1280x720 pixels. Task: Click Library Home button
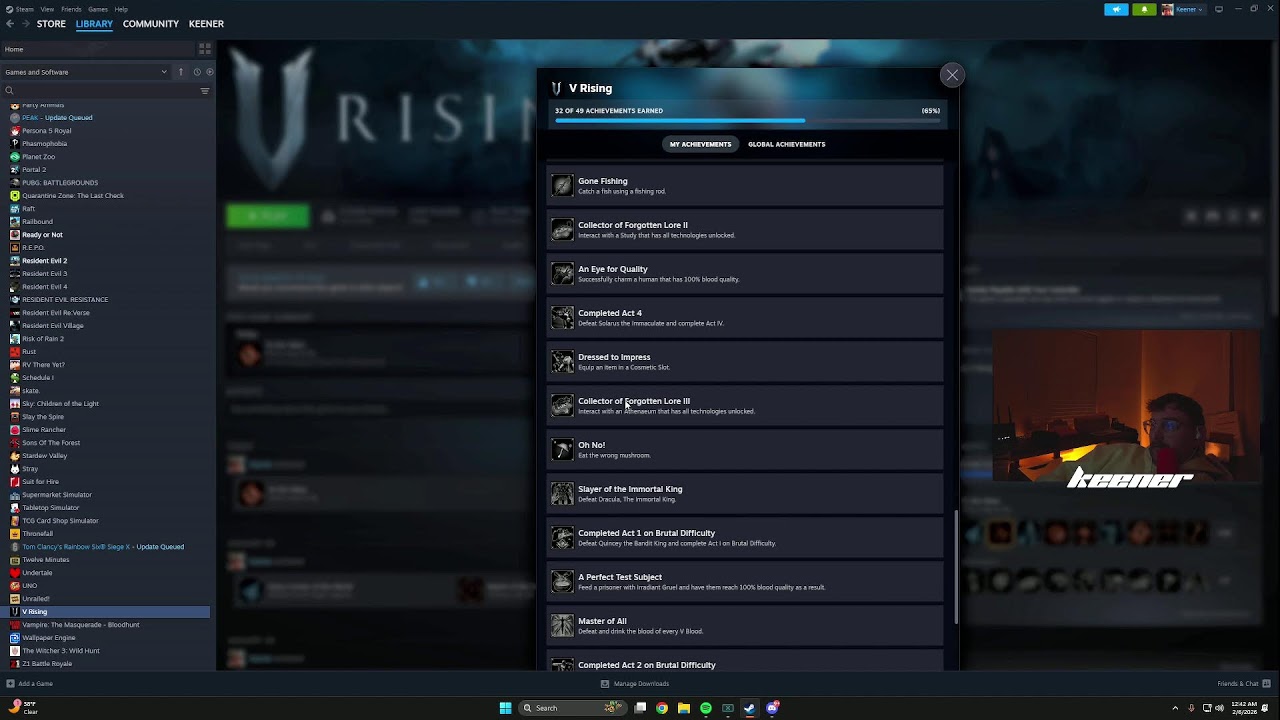pos(98,49)
